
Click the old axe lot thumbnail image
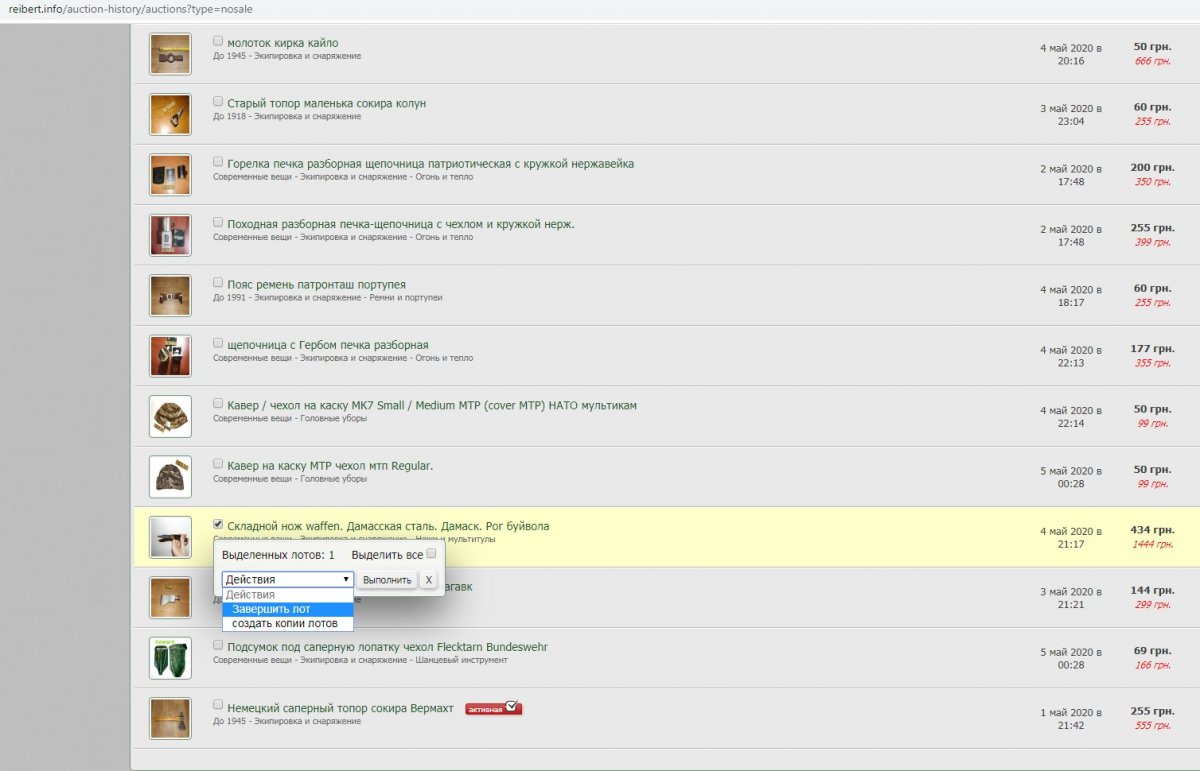pos(170,114)
